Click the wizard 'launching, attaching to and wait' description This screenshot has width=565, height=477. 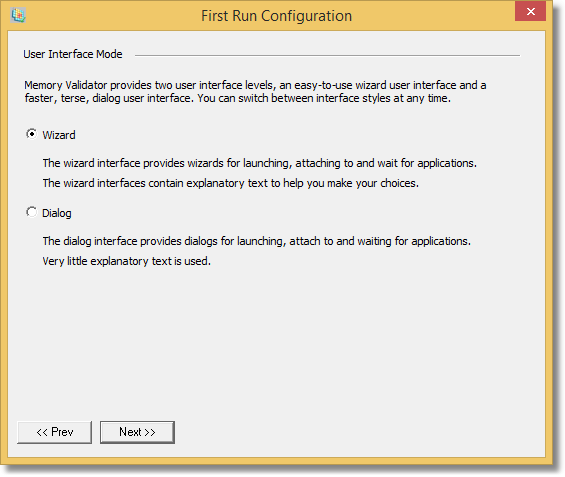(x=259, y=163)
